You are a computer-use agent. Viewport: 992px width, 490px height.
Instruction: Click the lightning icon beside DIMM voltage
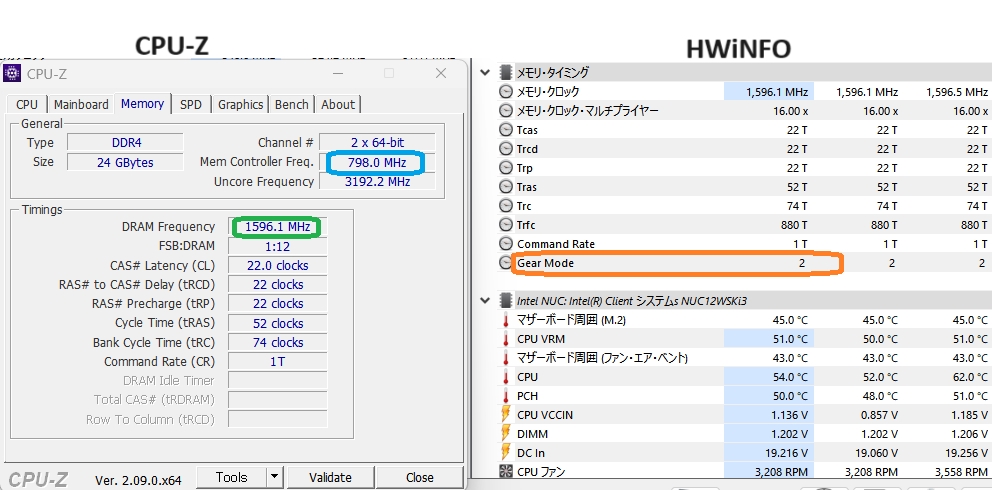[x=506, y=434]
